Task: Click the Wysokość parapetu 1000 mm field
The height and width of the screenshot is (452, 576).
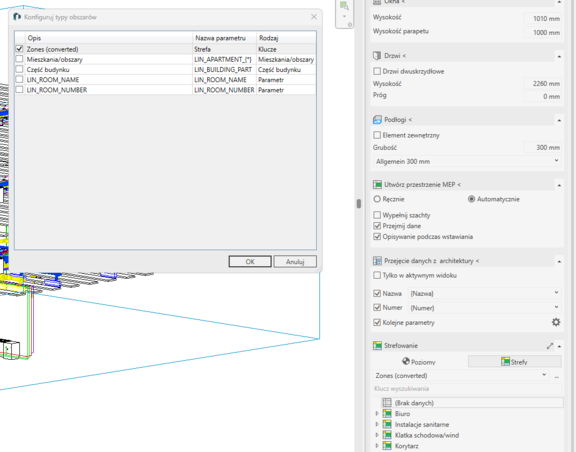Action: click(x=543, y=32)
